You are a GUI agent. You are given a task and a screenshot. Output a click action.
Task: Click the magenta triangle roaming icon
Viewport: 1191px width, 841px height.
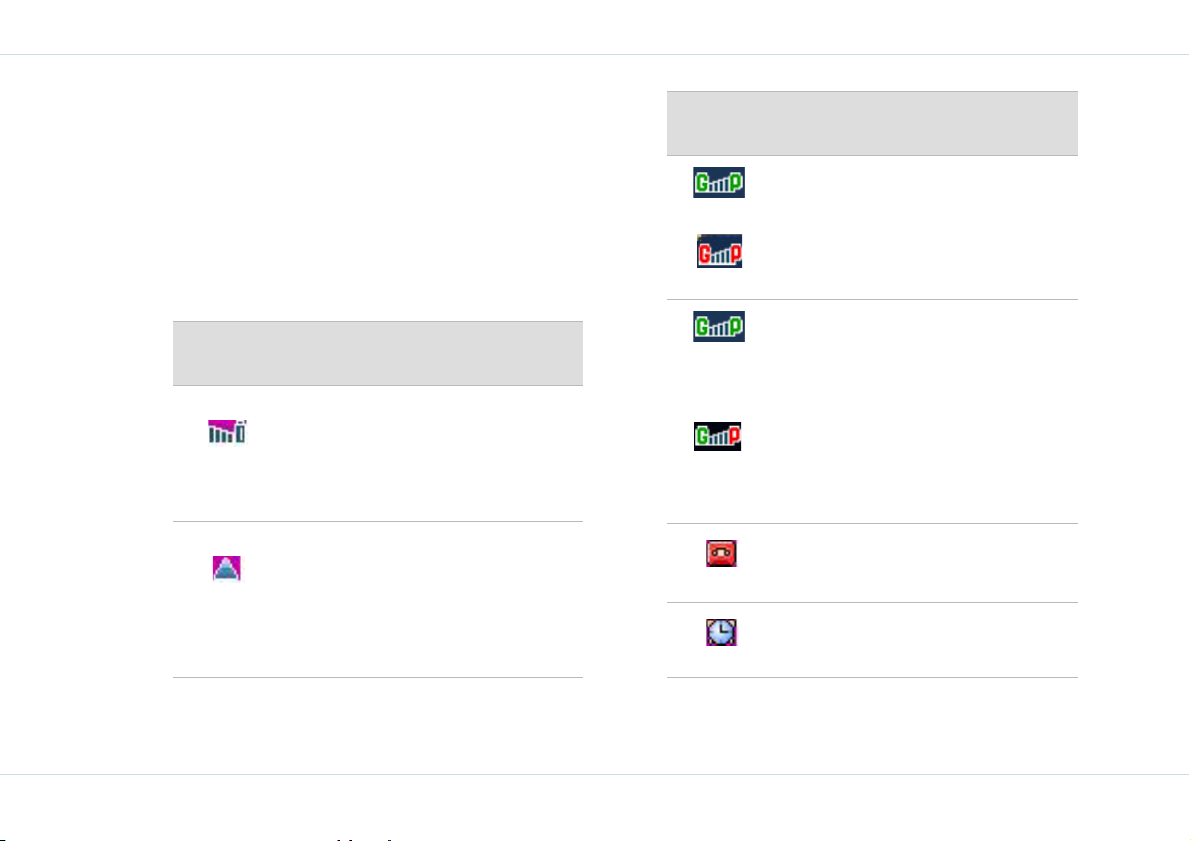pos(226,568)
